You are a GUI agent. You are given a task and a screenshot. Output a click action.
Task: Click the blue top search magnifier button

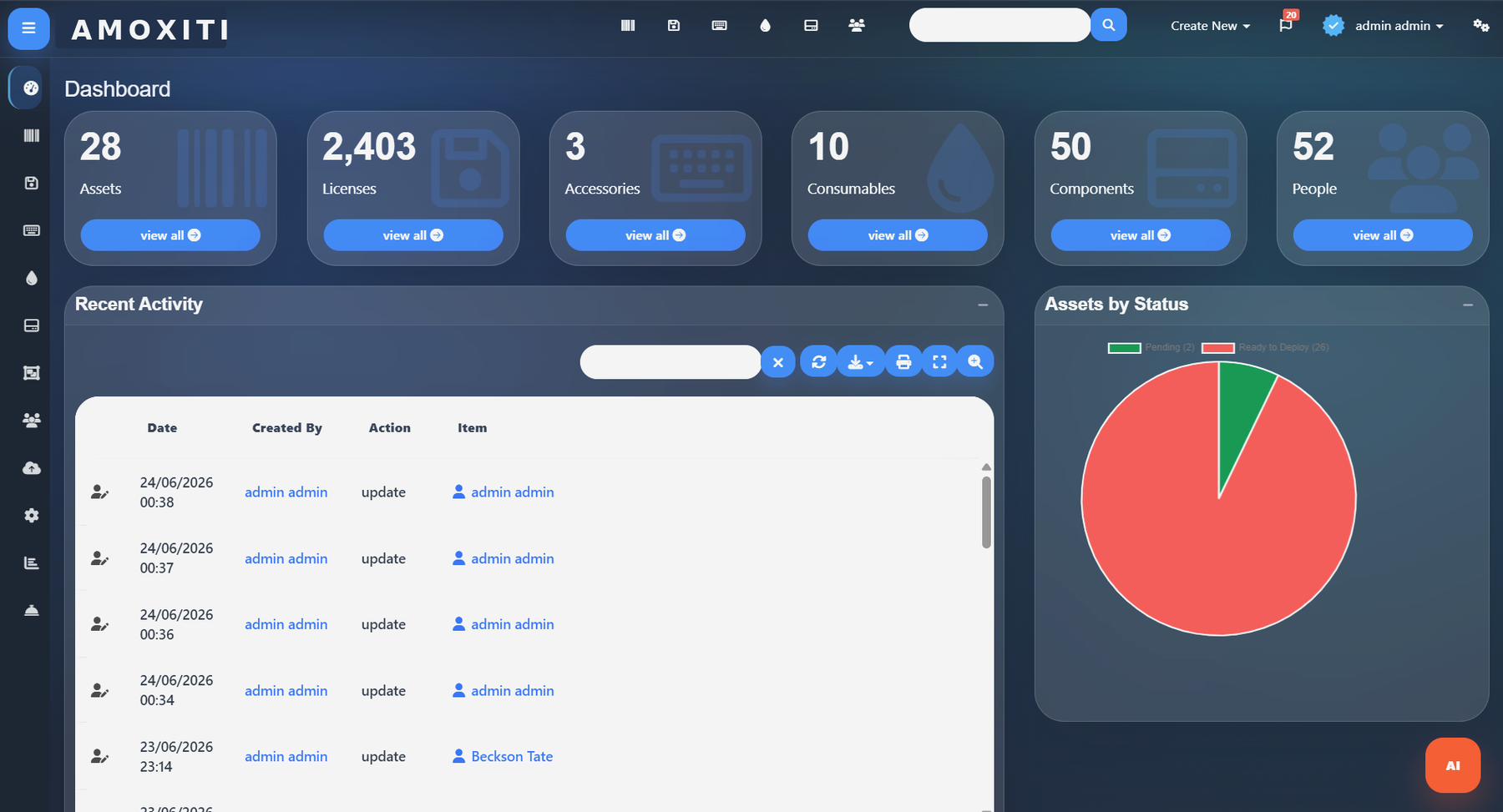click(x=1109, y=25)
